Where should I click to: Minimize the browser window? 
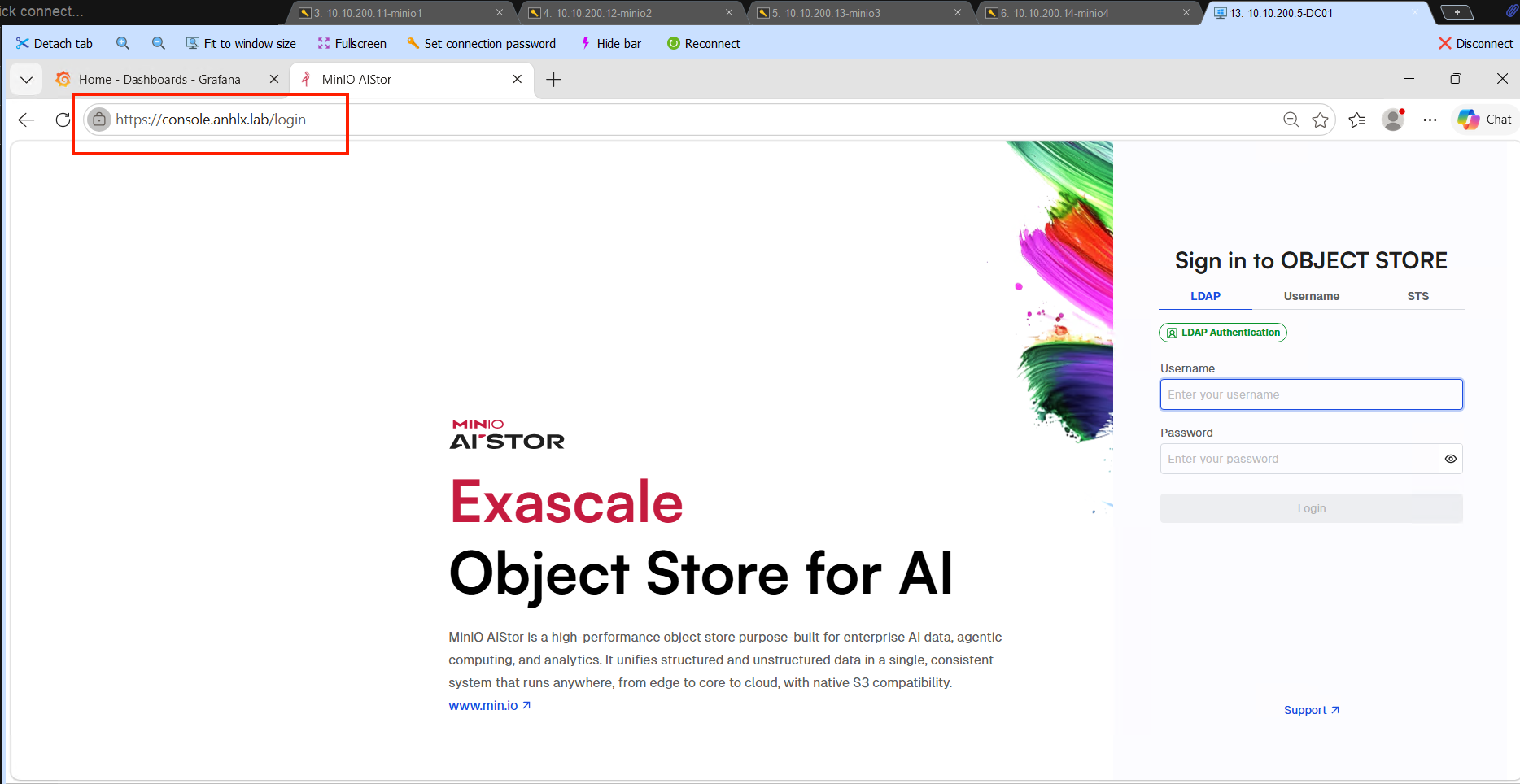tap(1409, 79)
